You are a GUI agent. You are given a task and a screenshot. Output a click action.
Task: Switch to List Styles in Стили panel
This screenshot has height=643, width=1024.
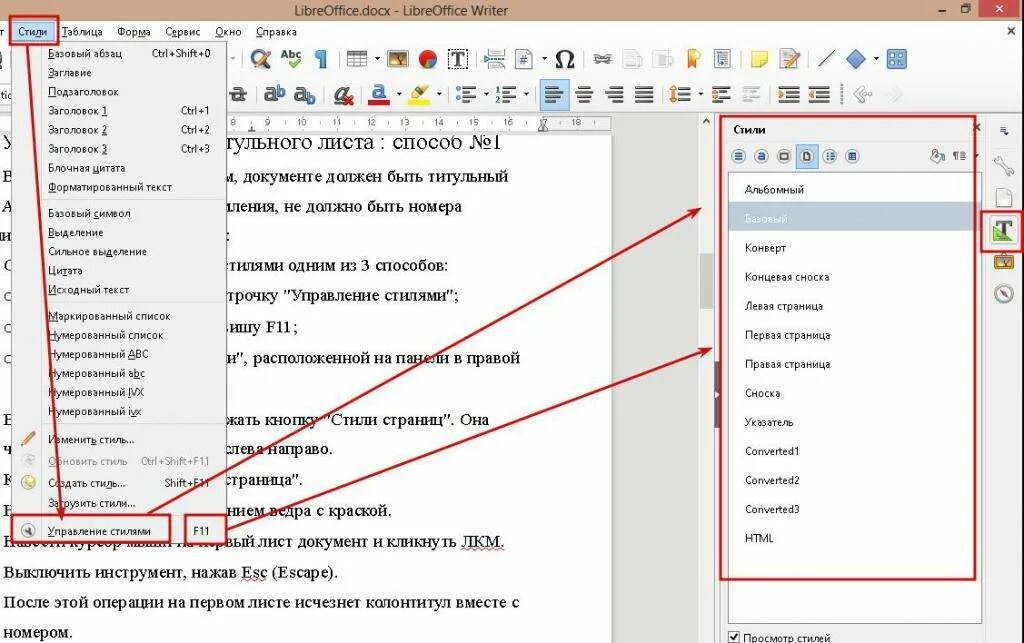point(830,156)
